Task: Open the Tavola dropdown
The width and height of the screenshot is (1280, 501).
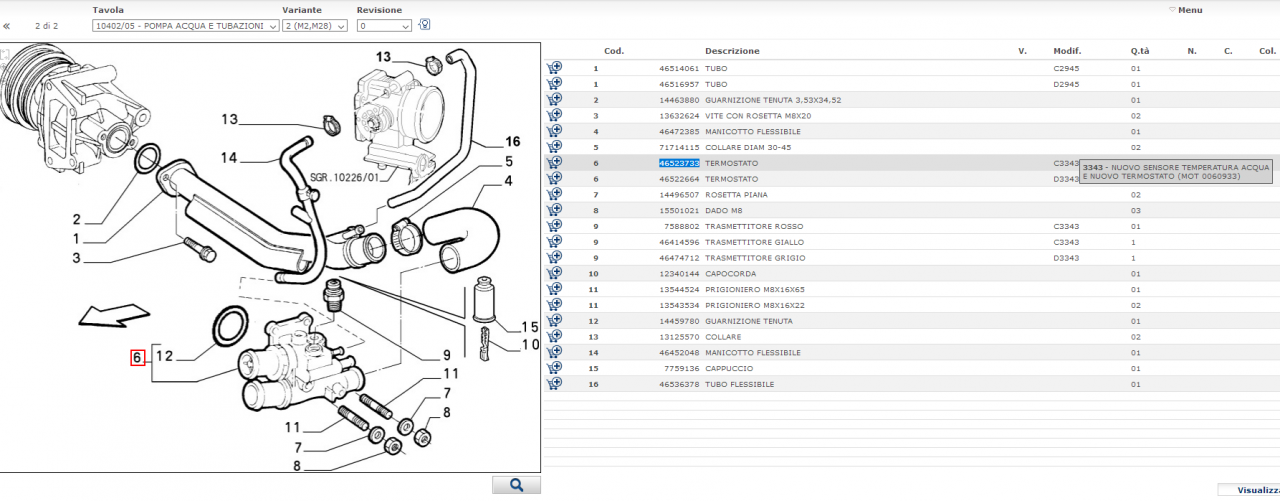Action: click(x=185, y=26)
